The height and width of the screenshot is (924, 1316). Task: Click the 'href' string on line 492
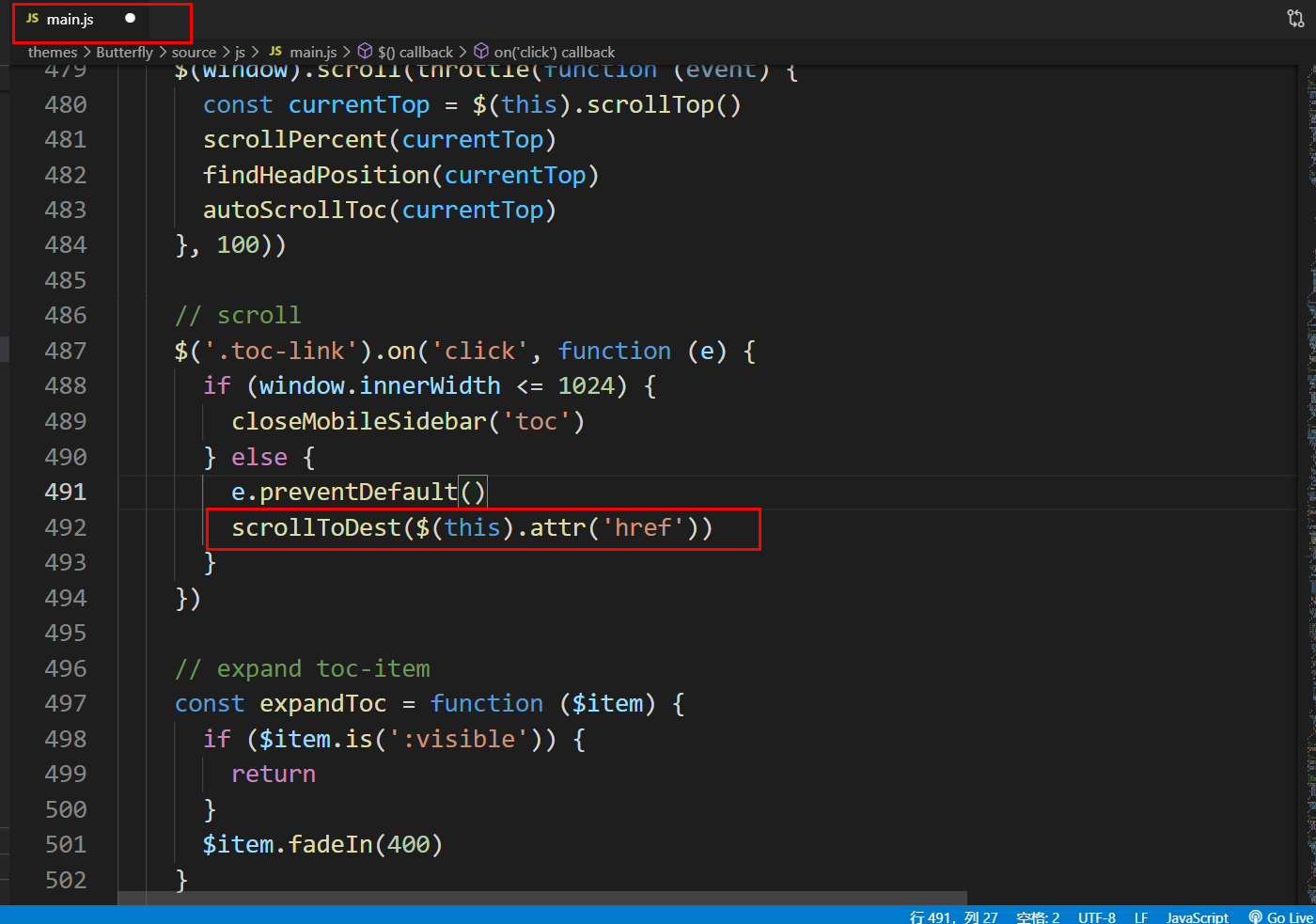click(643, 527)
